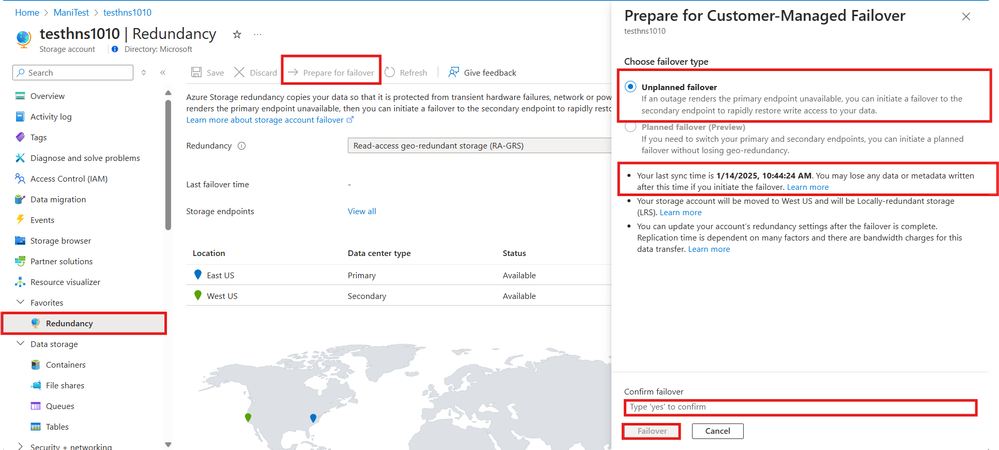Collapse the Data storage section

19,344
